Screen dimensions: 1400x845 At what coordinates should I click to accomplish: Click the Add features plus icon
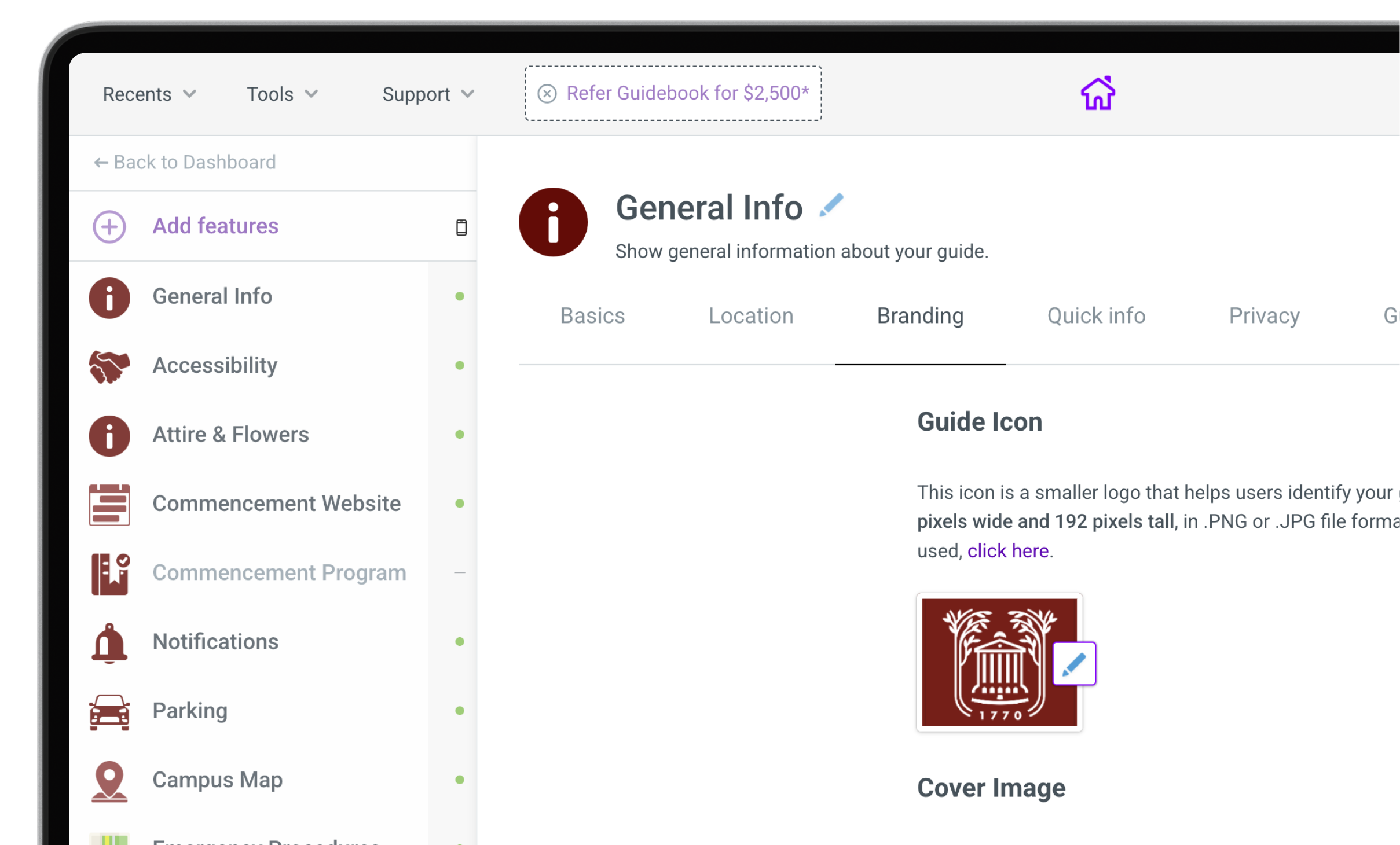pos(109,226)
